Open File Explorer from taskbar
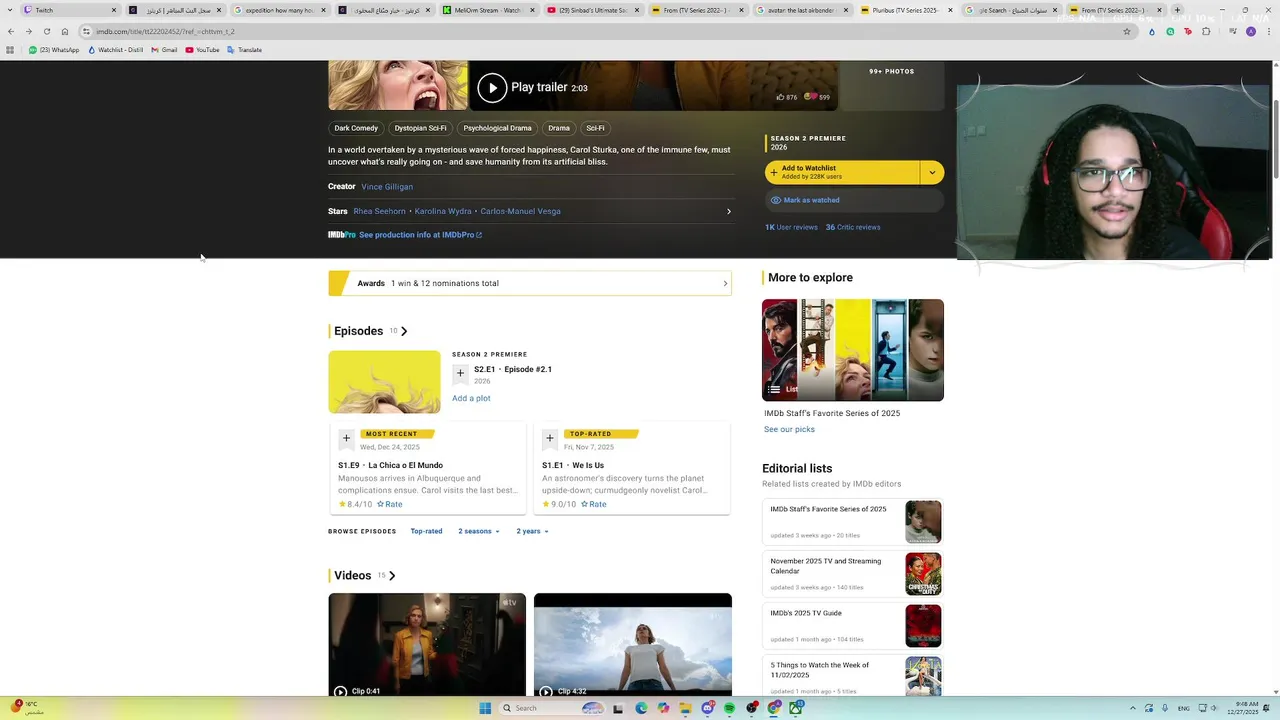Viewport: 1280px width, 720px height. [685, 708]
